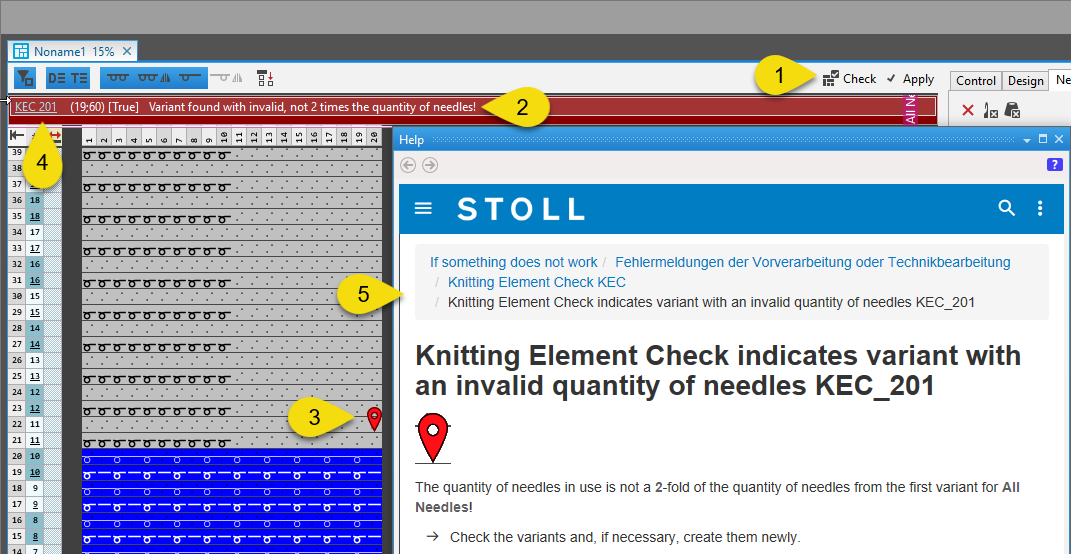The image size is (1071, 554).
Task: Click the row sort icon with red arrow
Action: pyautogui.click(x=265, y=78)
